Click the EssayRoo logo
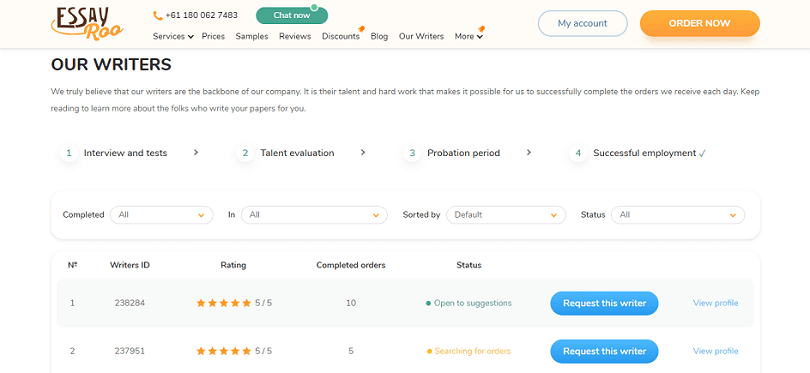Viewport: 810px width, 373px height. coord(87,23)
